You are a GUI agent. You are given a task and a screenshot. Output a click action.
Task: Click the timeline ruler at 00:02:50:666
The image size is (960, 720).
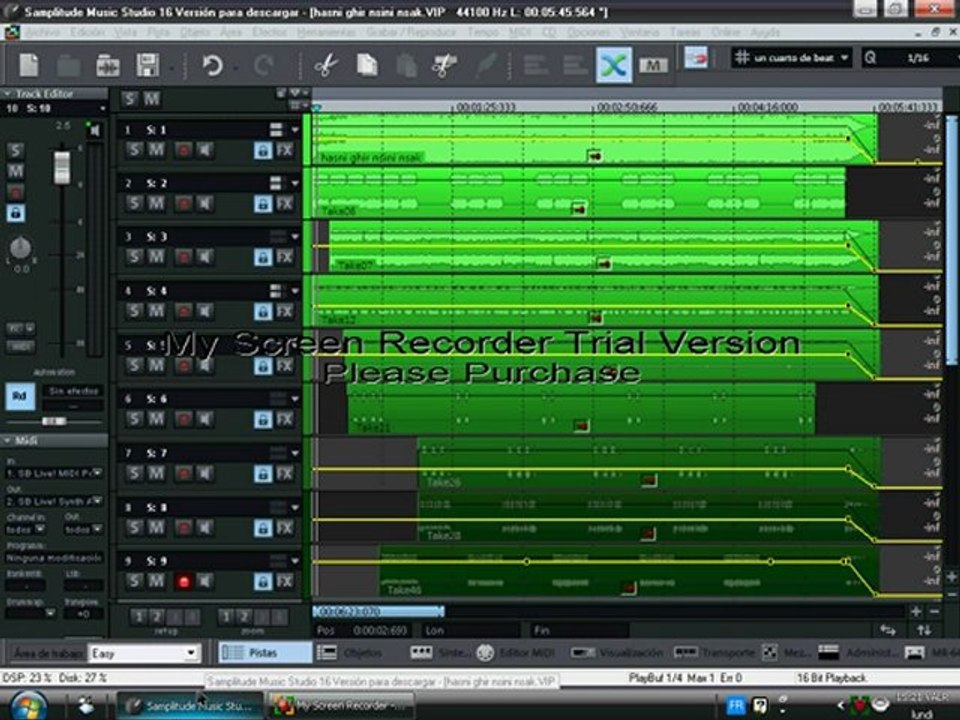point(626,107)
